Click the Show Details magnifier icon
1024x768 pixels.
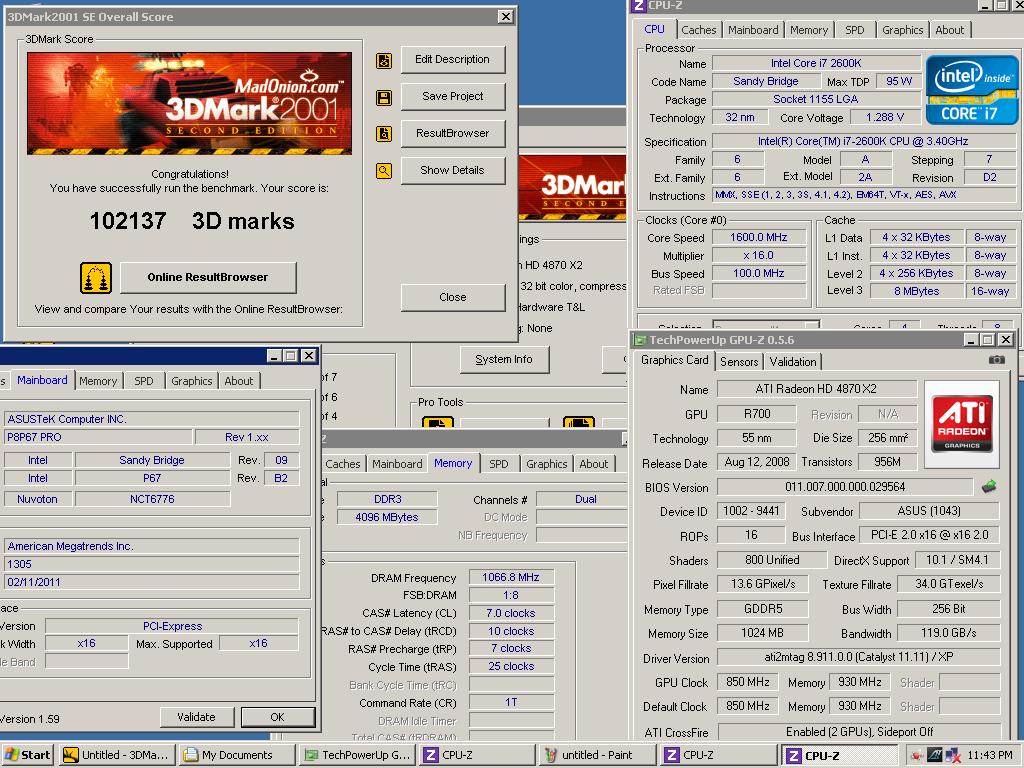[x=384, y=171]
